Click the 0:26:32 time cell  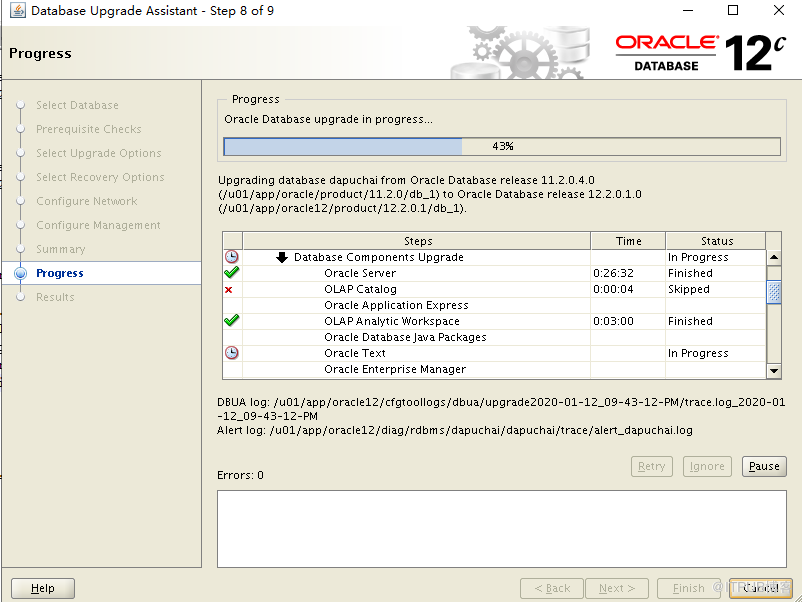[628, 273]
